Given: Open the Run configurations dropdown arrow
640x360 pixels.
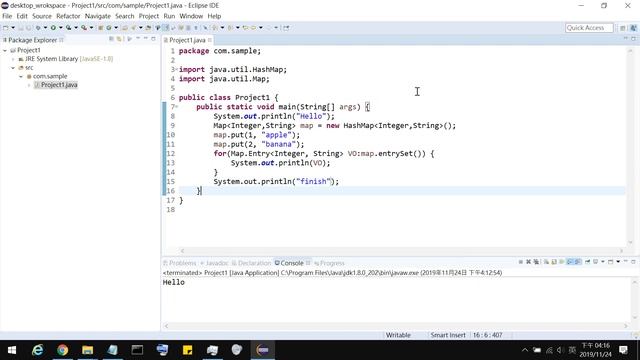Looking at the screenshot, I should 60,28.
